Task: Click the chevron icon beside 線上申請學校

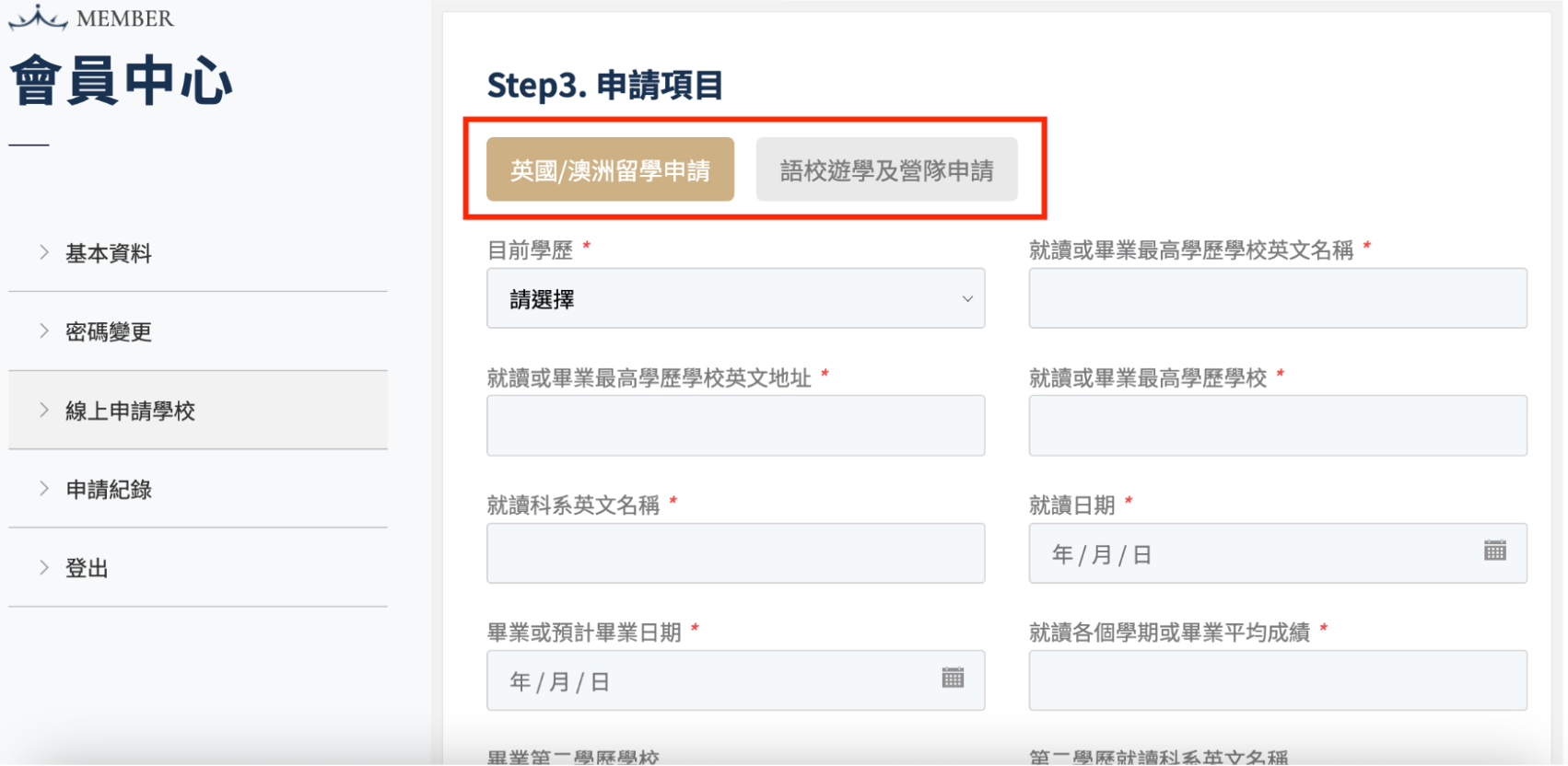Action: pyautogui.click(x=43, y=411)
